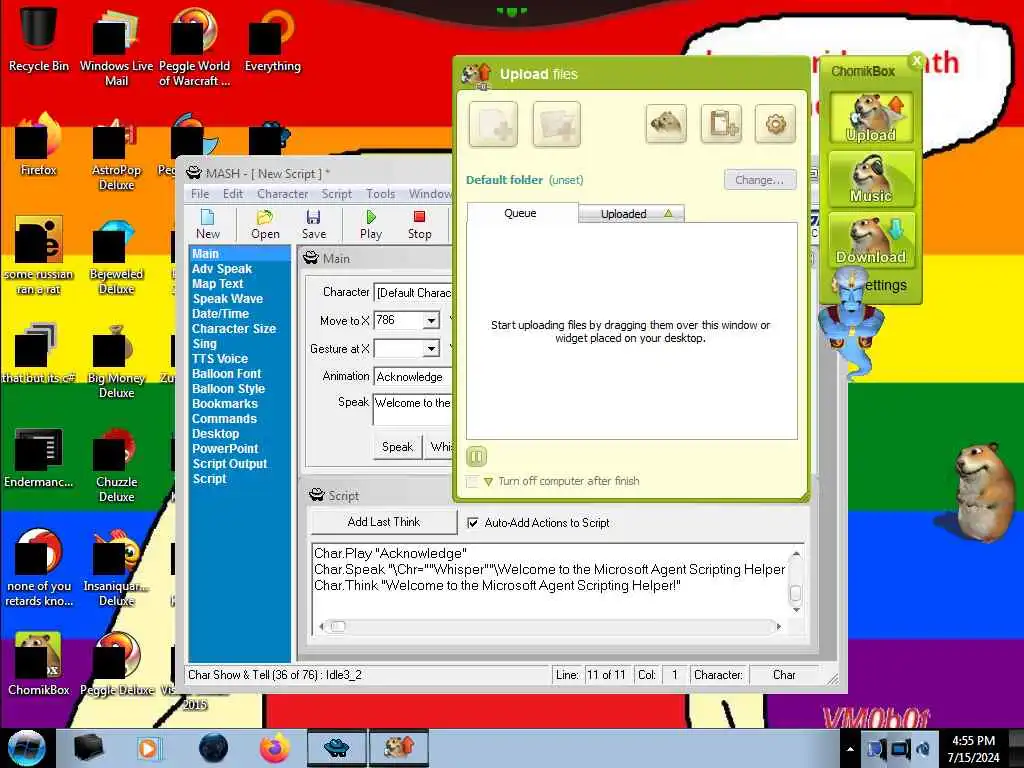The image size is (1024, 768).
Task: Click the Add Last Think button
Action: tap(383, 522)
